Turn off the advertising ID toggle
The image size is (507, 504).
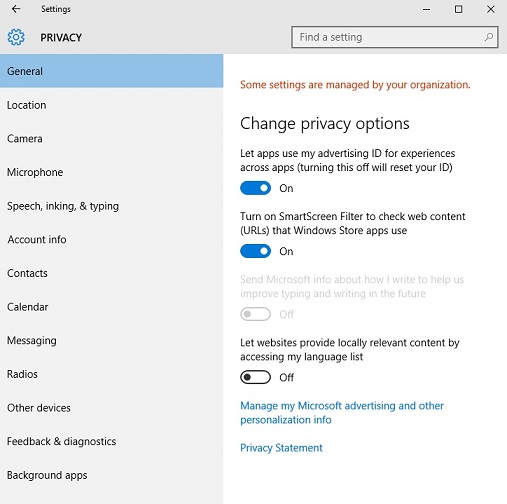[255, 188]
